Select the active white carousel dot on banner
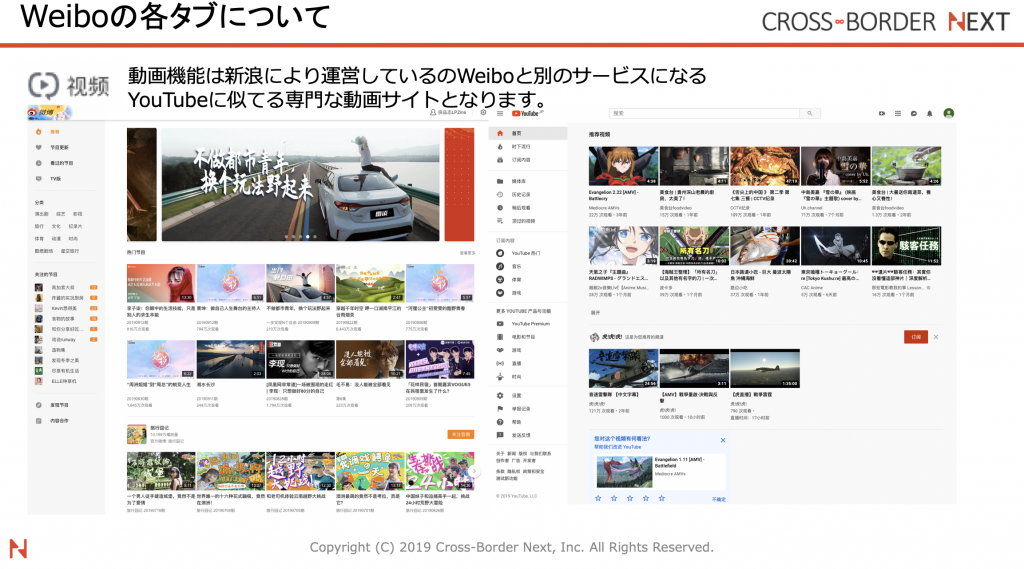Viewport: 1024px width, 569px height. click(x=308, y=236)
